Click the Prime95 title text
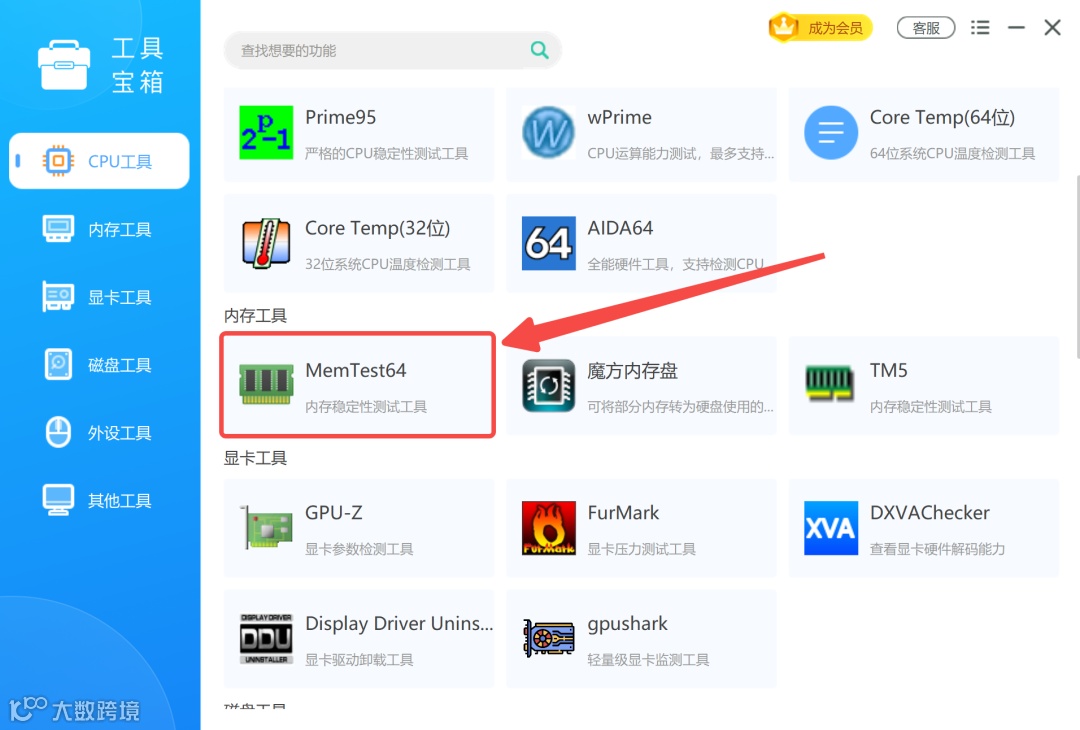This screenshot has width=1080, height=730. (x=340, y=118)
